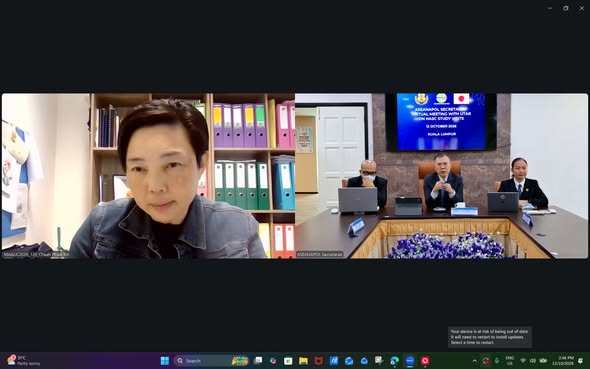Switch to the Zoom app in taskbar
The width and height of the screenshot is (590, 369).
pyautogui.click(x=410, y=361)
